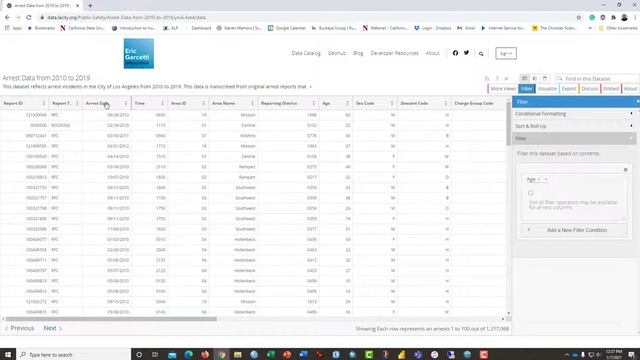
Task: Open the Google Calendar bookmark
Action: point(287,28)
